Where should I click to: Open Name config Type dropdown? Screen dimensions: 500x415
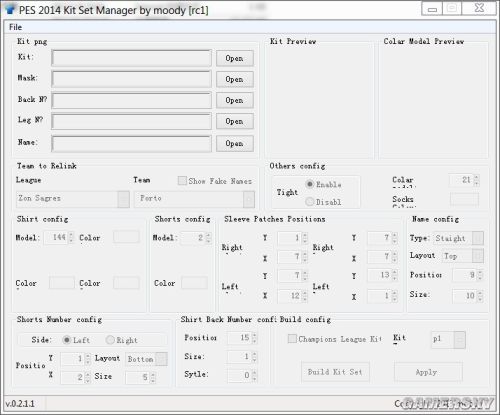tap(458, 238)
